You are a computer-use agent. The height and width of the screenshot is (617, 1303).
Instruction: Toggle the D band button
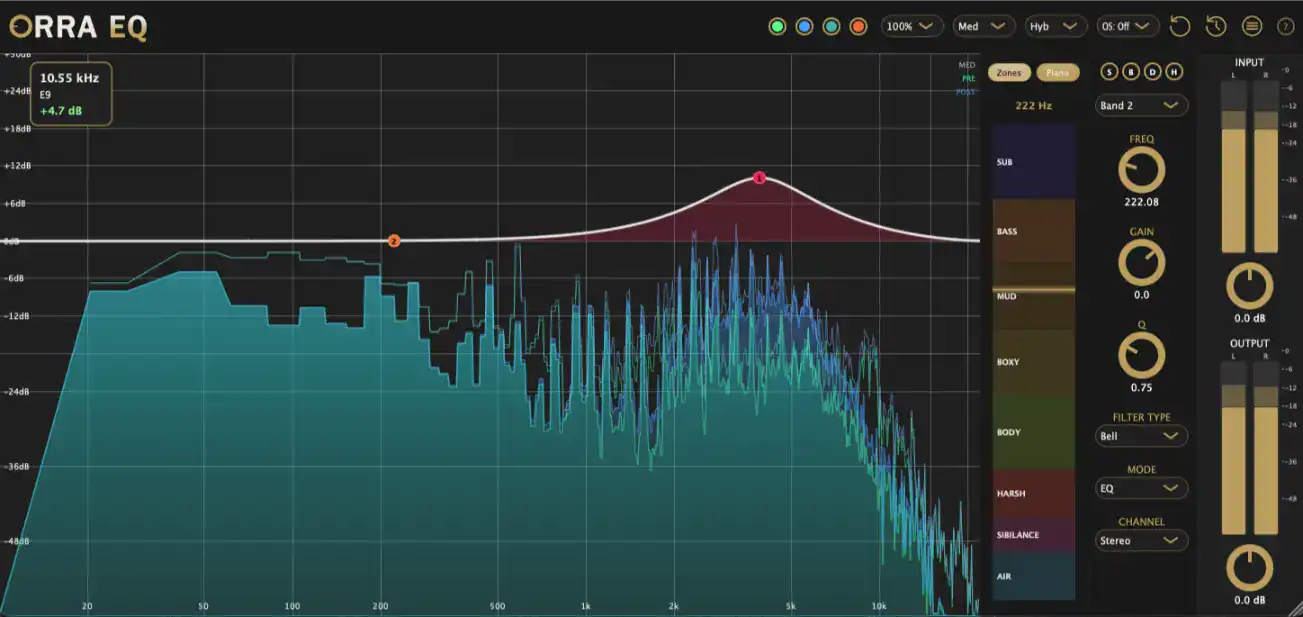coord(1152,71)
